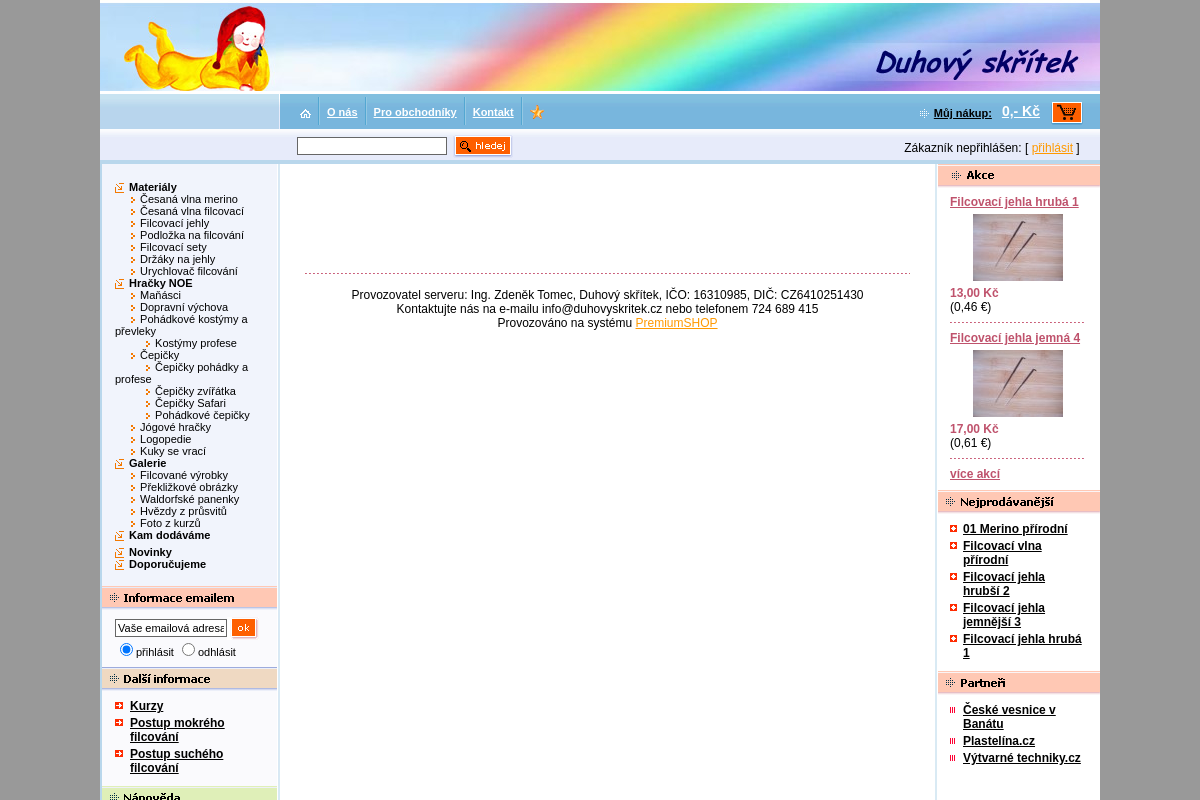
Task: Open Filcovací vlna přírodní link
Action: click(x=1002, y=553)
